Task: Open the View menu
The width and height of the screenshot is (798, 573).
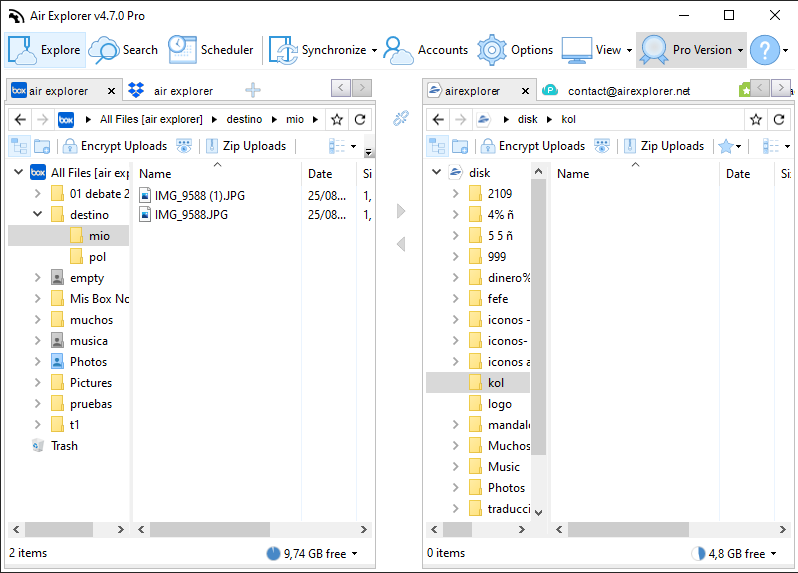Action: click(597, 50)
